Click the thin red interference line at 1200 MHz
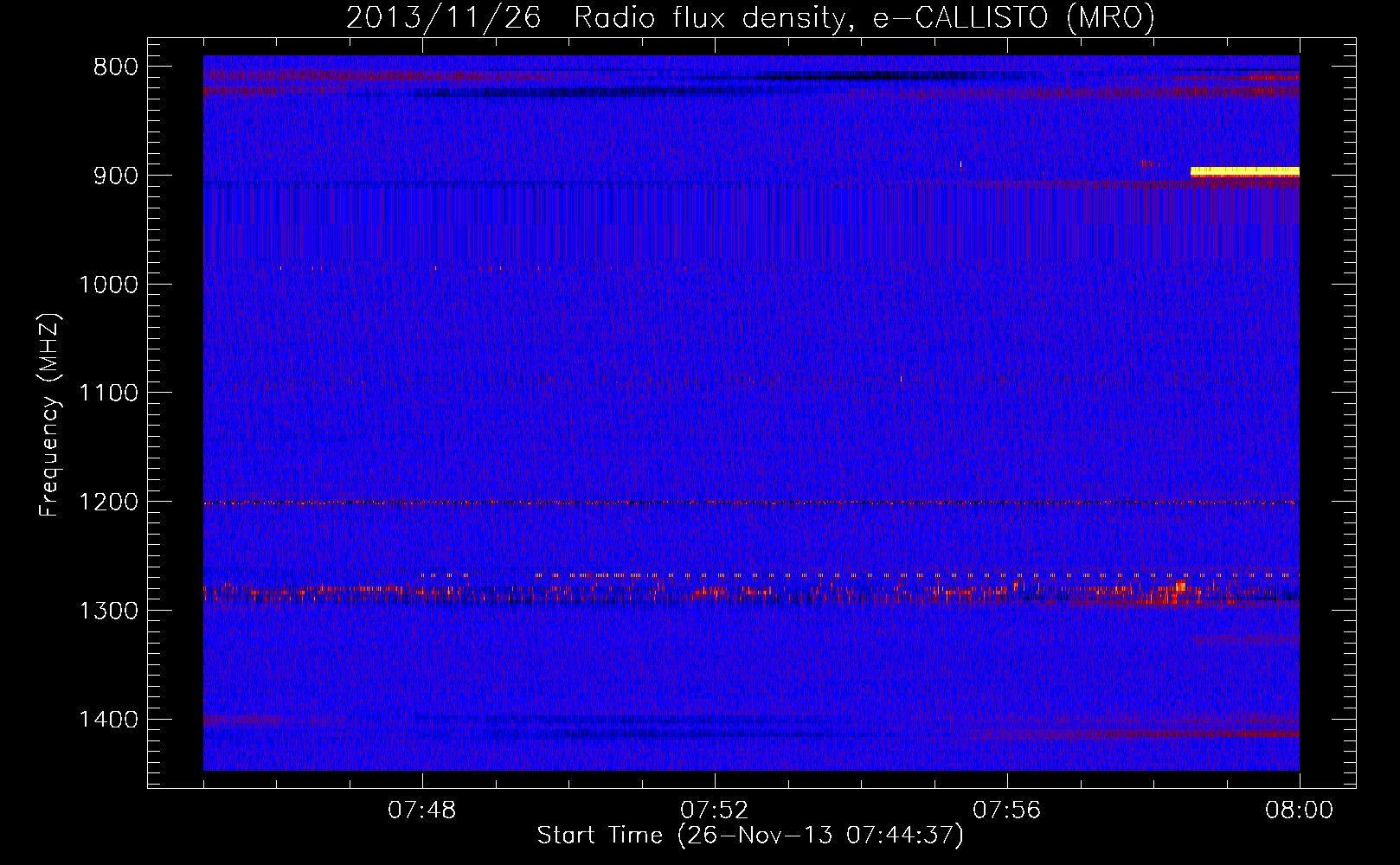This screenshot has width=1400, height=865. 751,503
